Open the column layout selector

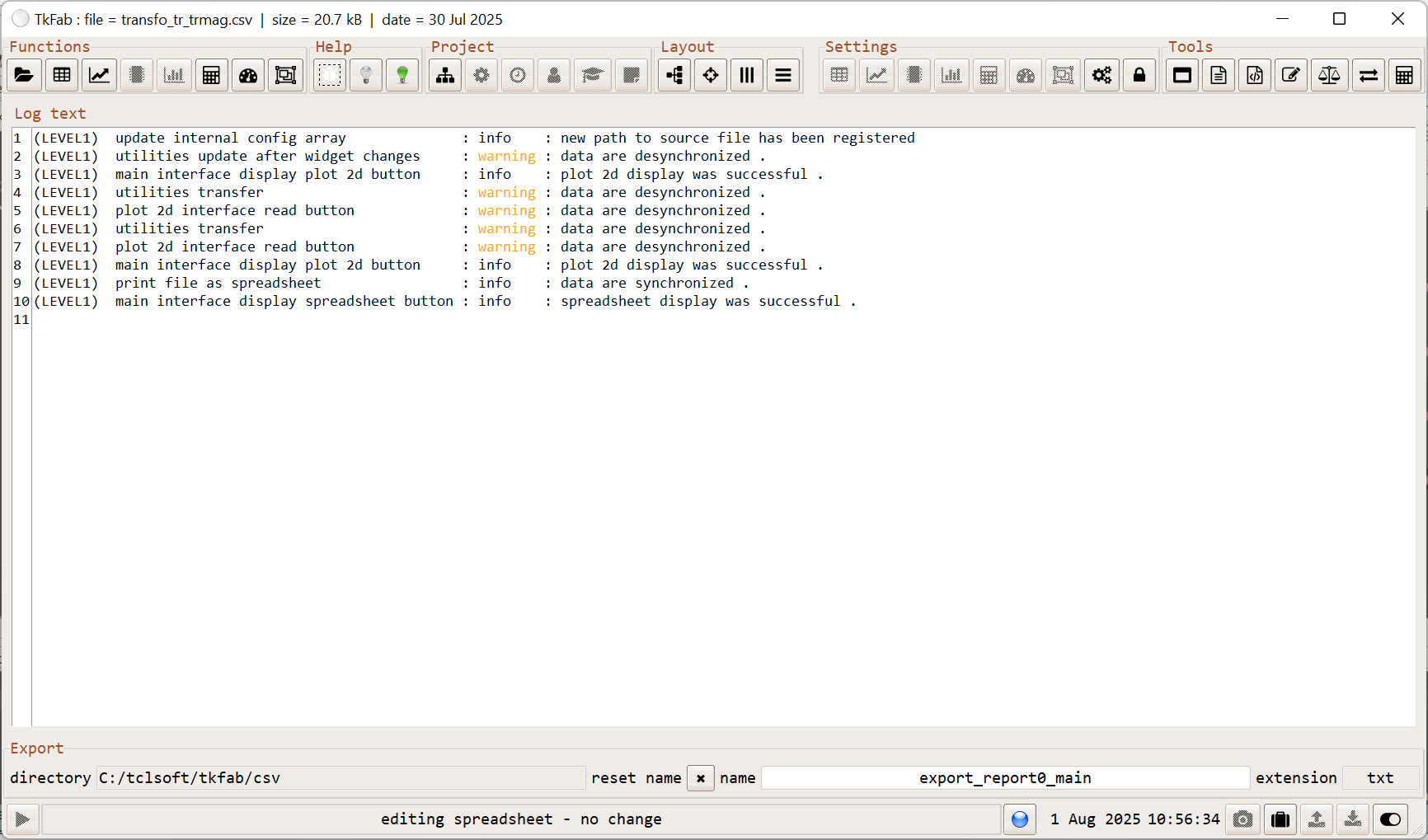tap(746, 75)
